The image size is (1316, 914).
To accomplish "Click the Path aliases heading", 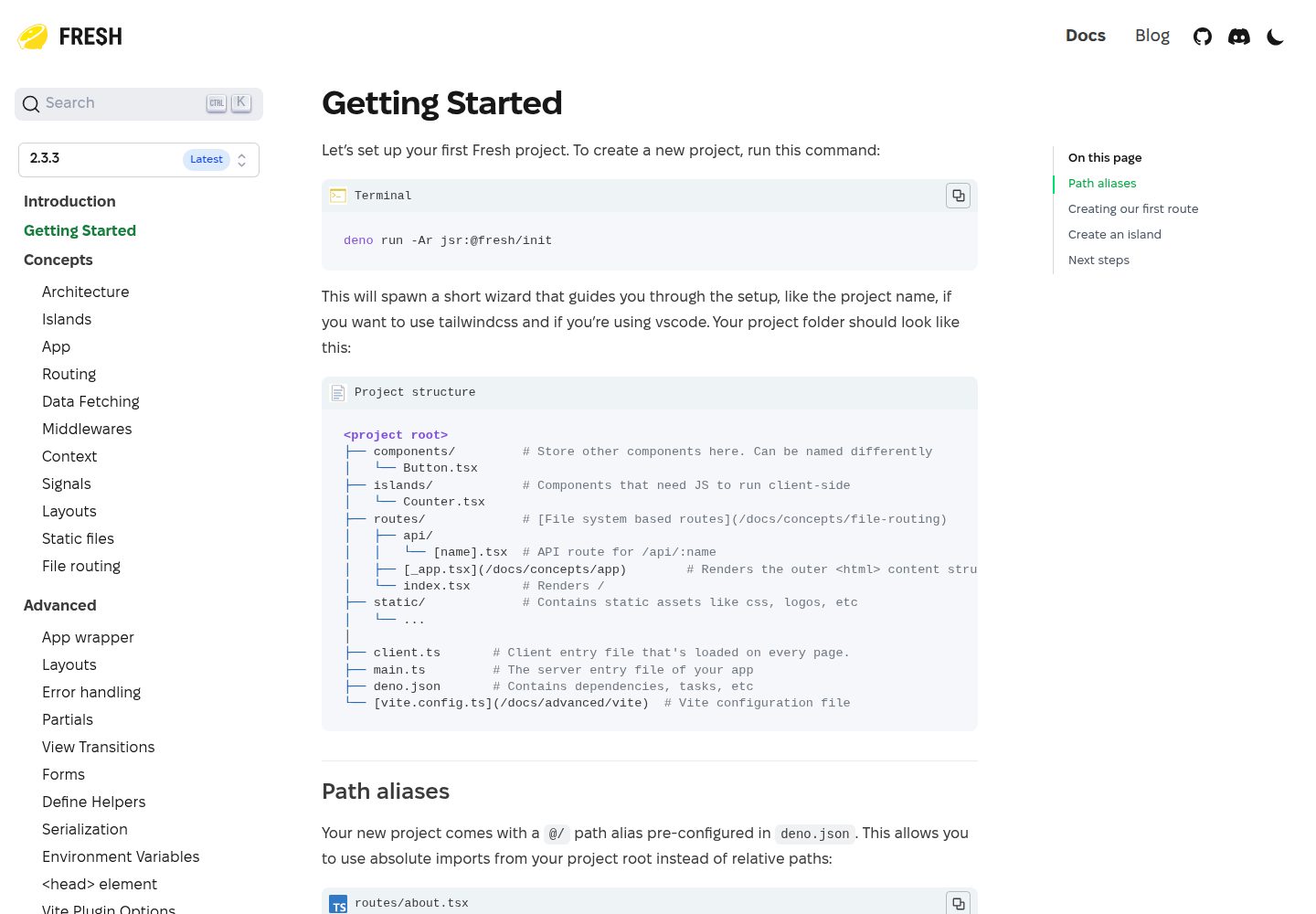I will [386, 791].
